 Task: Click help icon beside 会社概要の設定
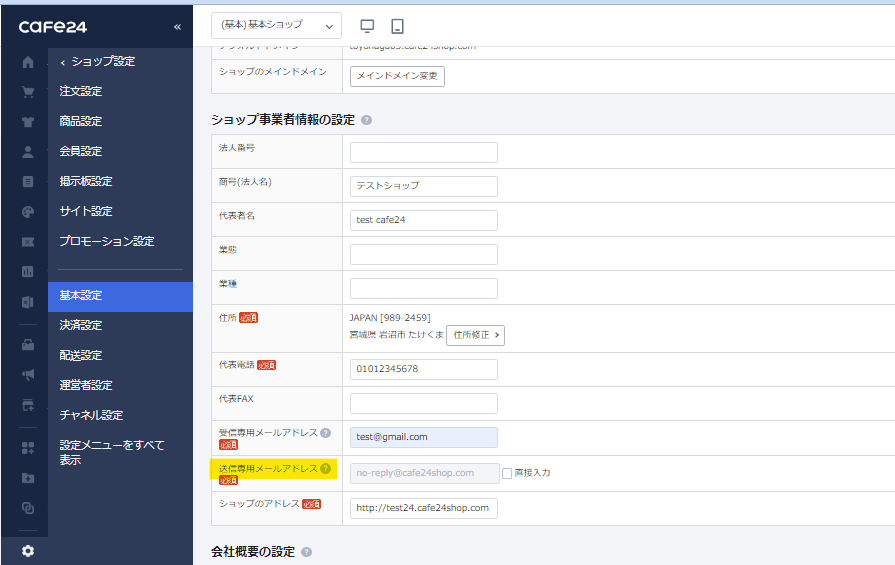point(307,552)
